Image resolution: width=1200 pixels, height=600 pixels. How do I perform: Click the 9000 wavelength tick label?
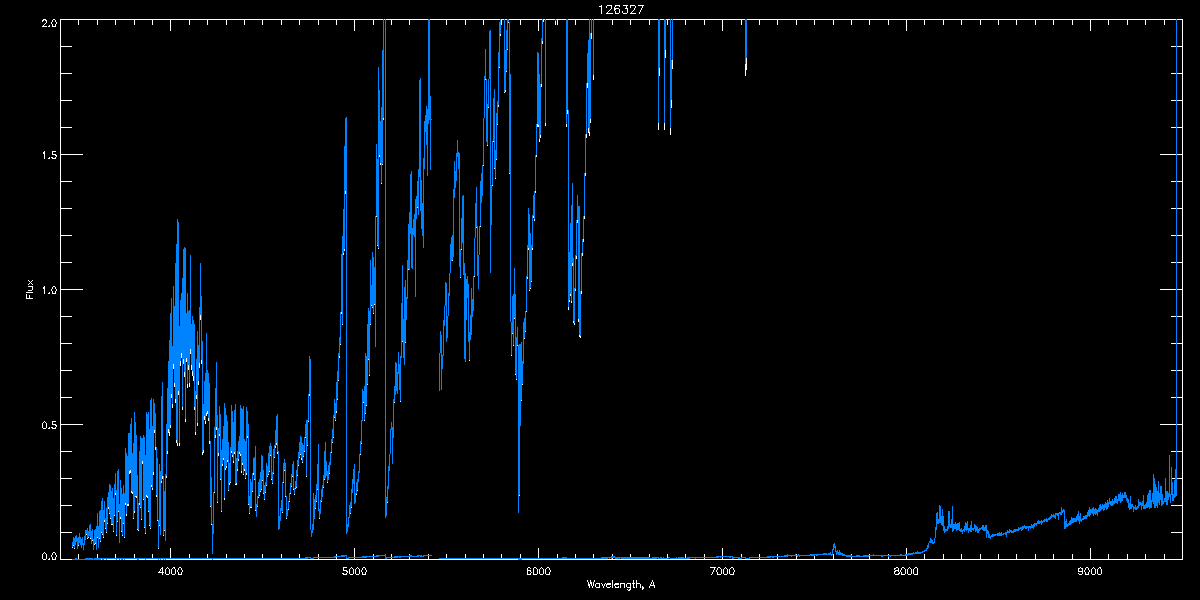tap(1090, 571)
